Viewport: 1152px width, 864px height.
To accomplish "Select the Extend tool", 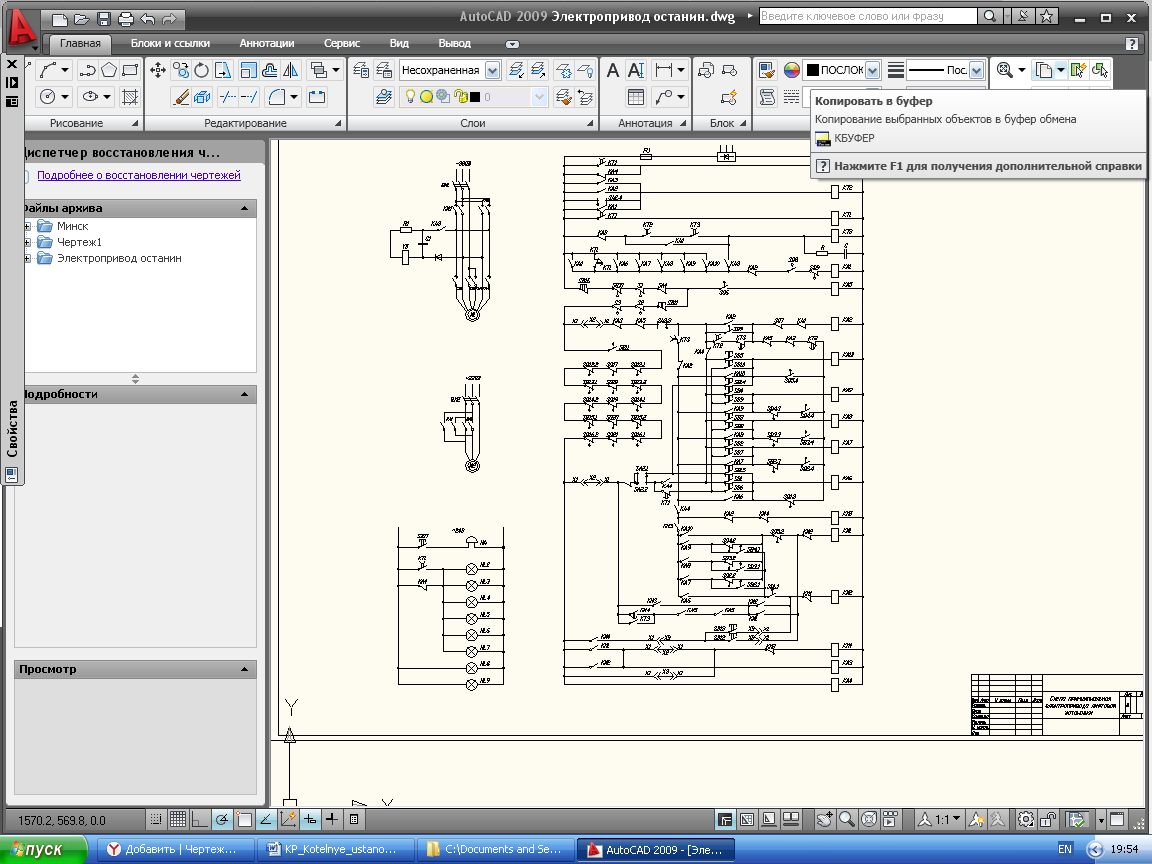I will click(249, 96).
